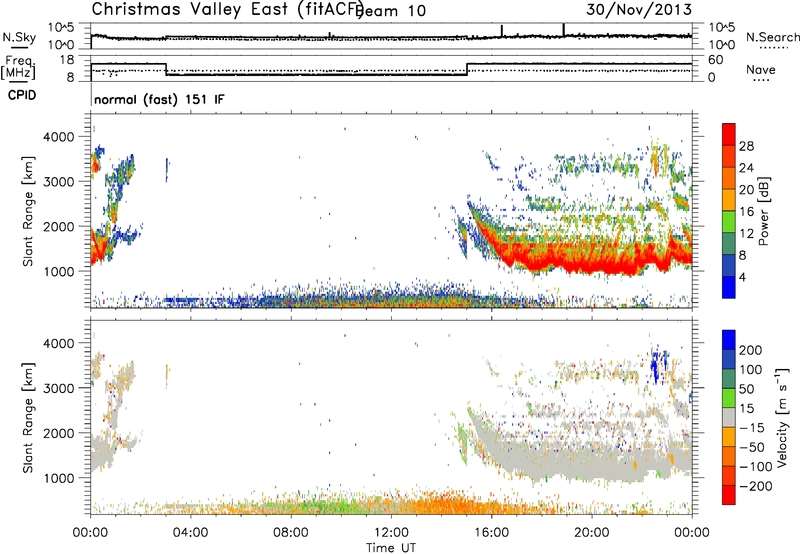This screenshot has width=800, height=554.
Task: Click the "Freq. [MHz]" axis label
Action: [18, 68]
